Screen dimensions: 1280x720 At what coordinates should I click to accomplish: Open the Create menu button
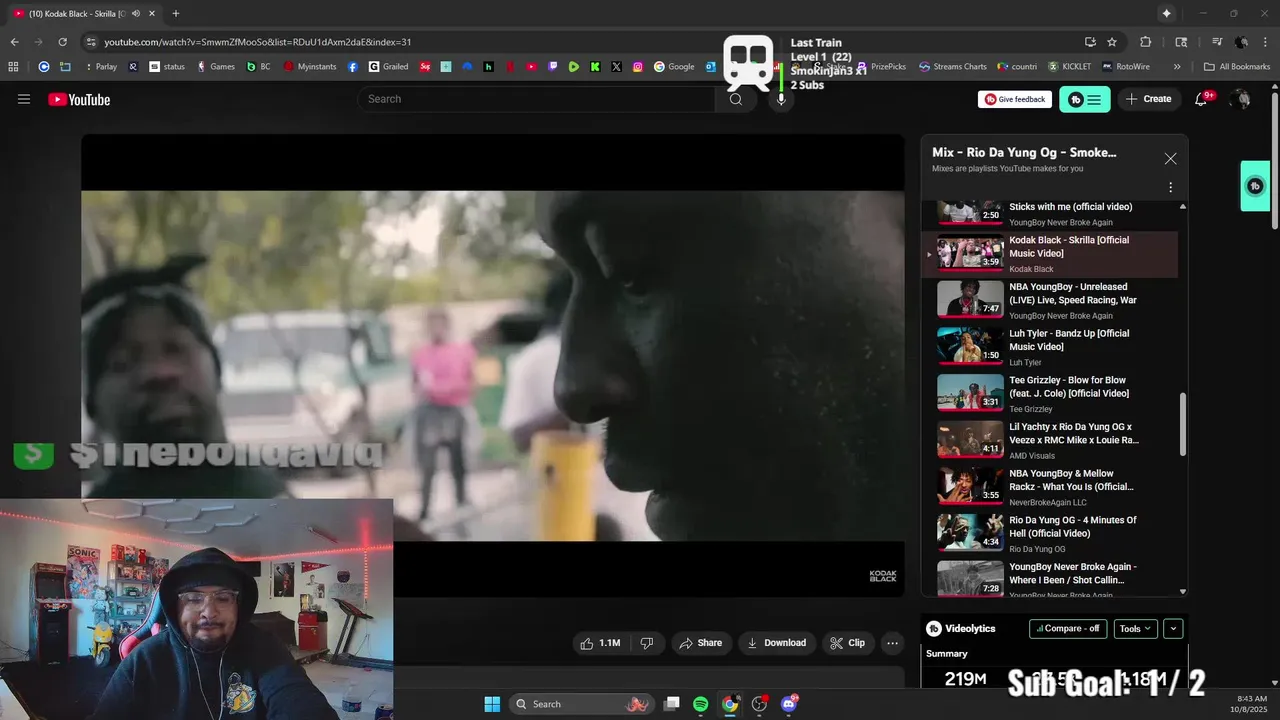(x=1148, y=99)
